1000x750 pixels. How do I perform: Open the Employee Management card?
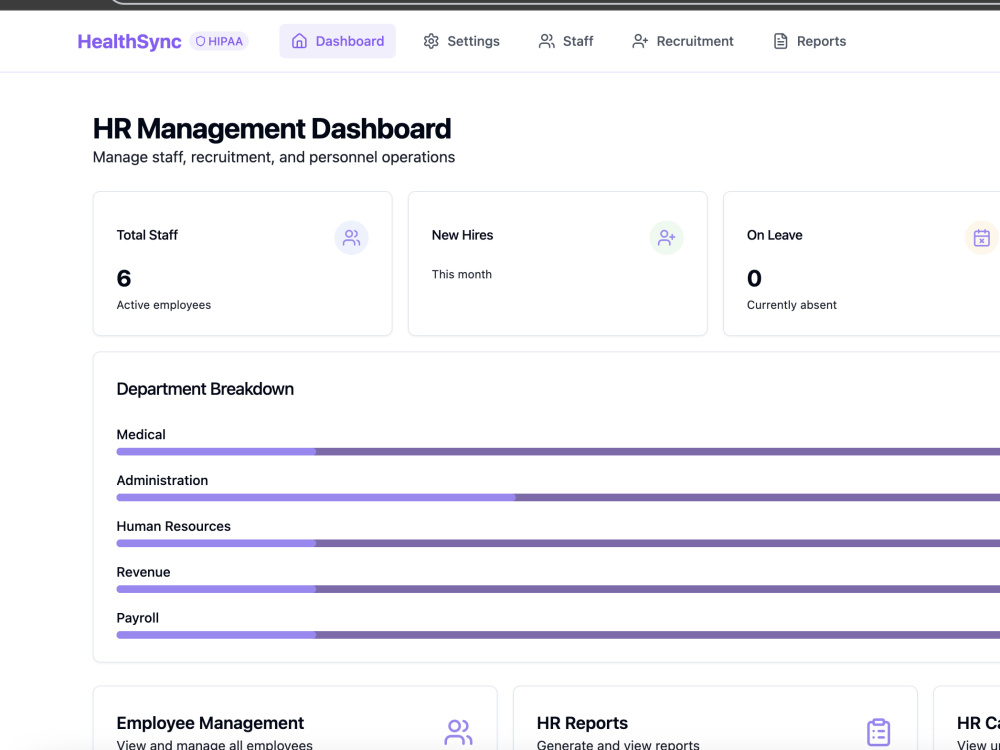click(x=295, y=718)
